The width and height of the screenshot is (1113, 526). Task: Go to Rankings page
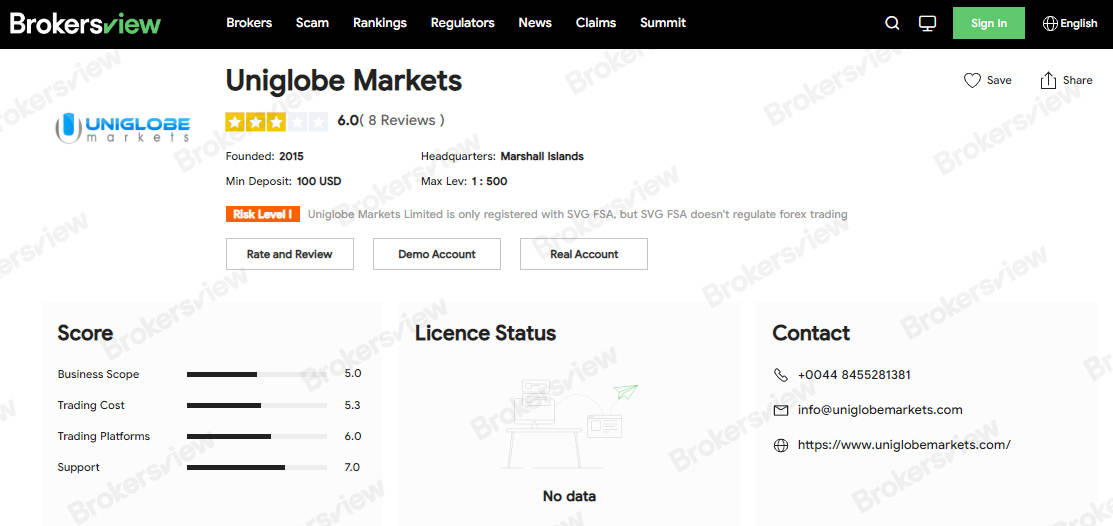[x=380, y=23]
